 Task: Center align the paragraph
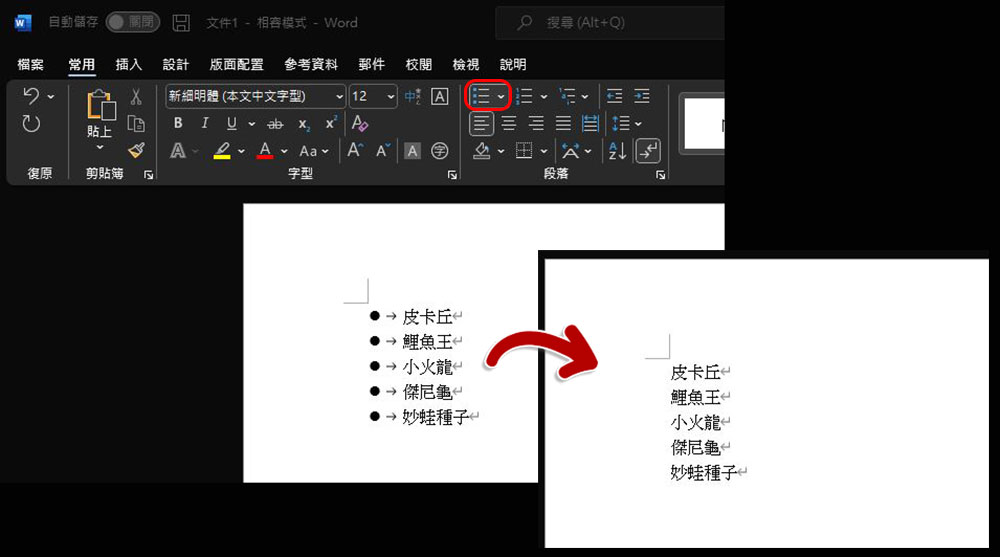point(508,123)
